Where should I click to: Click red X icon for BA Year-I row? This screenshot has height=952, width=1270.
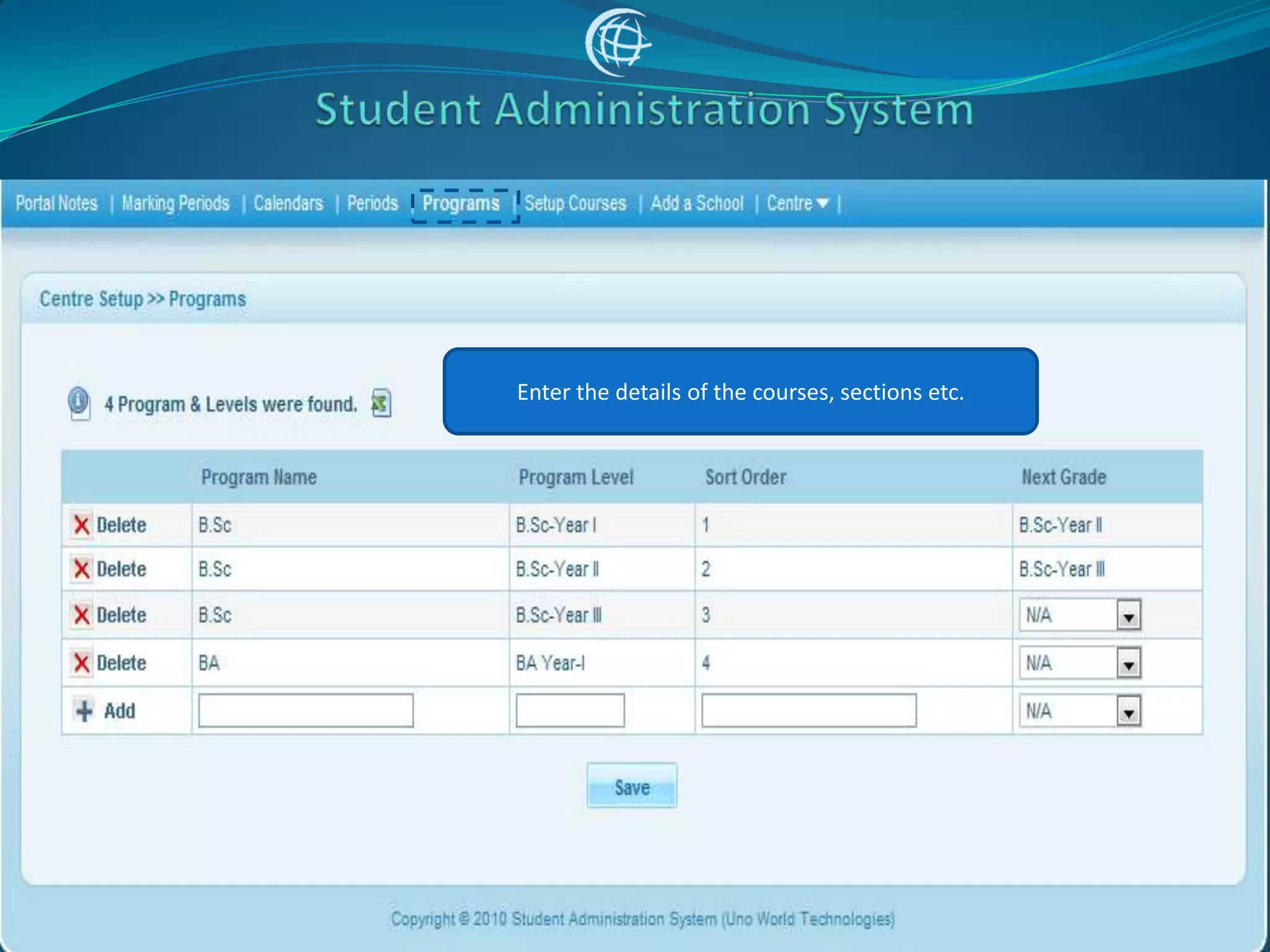point(81,663)
